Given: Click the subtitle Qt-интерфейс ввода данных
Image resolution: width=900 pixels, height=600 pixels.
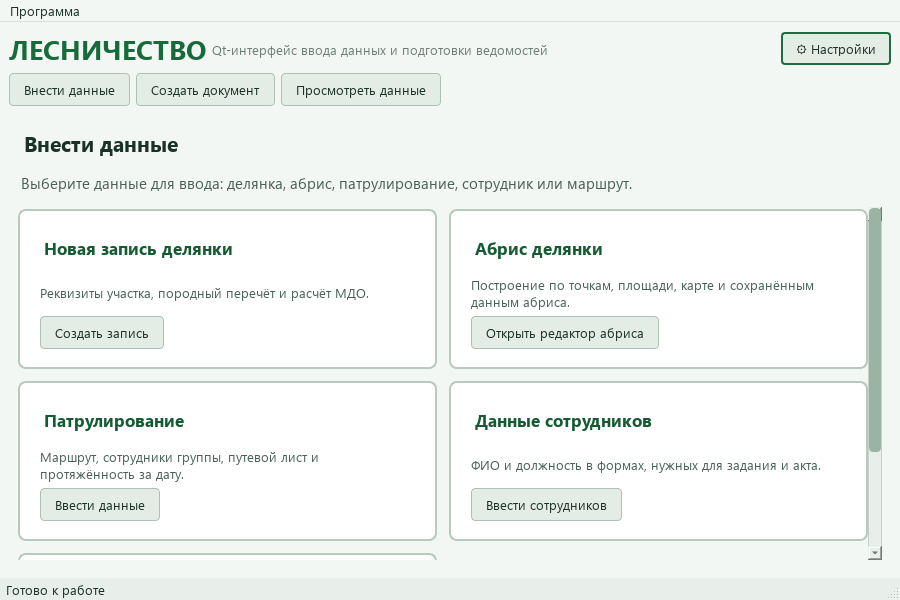Looking at the screenshot, I should (x=379, y=51).
